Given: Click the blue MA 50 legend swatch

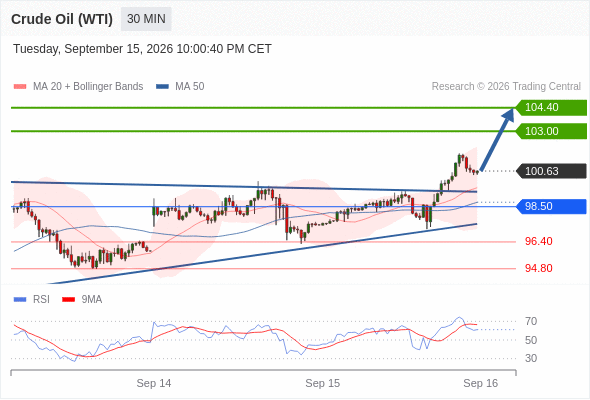Looking at the screenshot, I should pos(162,87).
